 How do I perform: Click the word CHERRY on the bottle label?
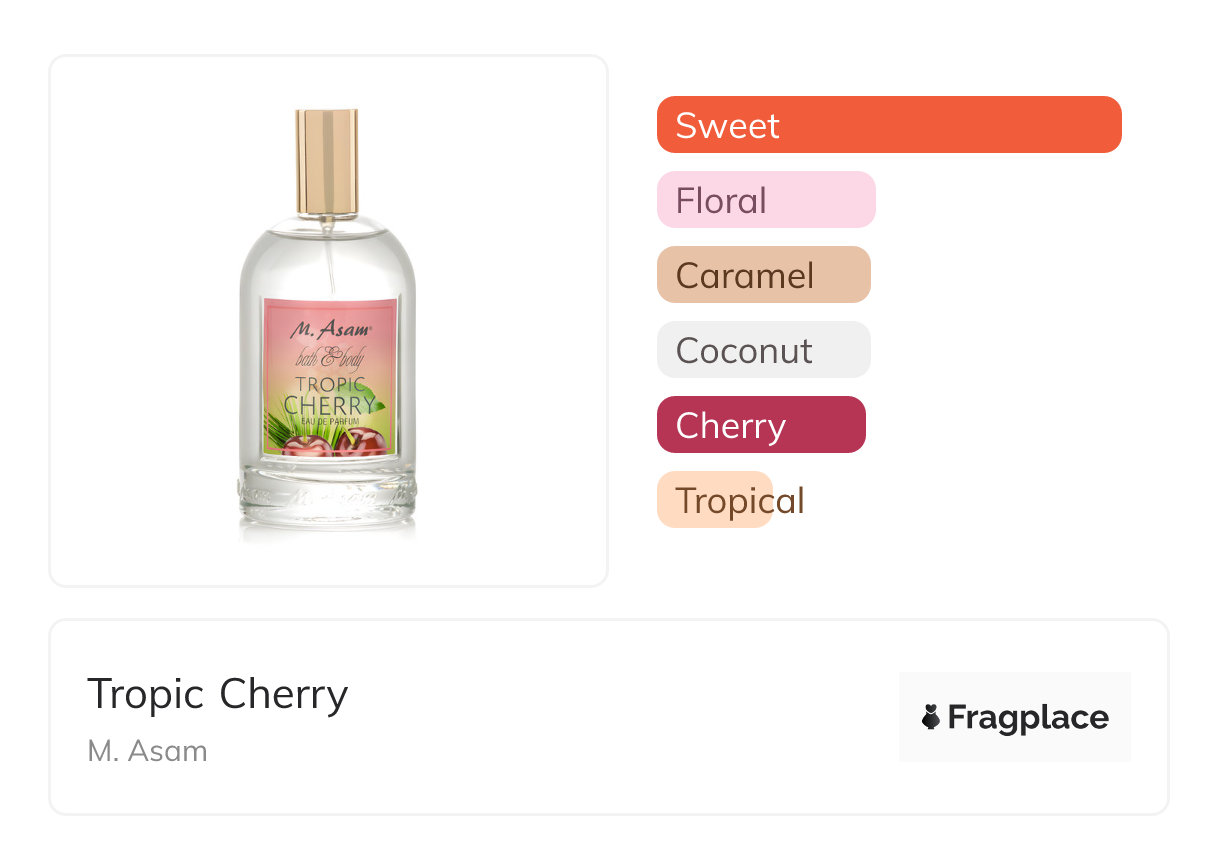pos(328,406)
